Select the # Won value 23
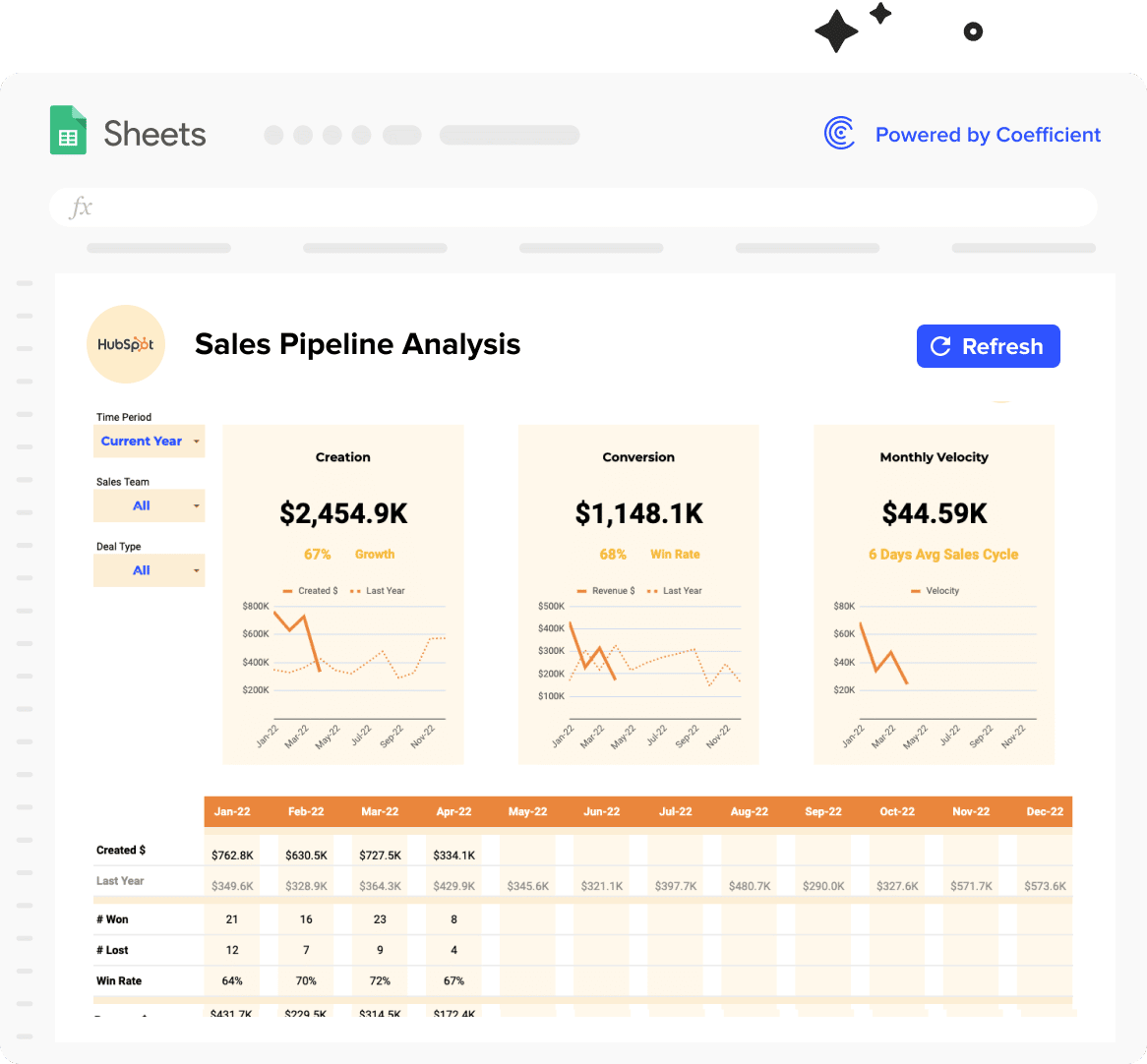 [380, 919]
